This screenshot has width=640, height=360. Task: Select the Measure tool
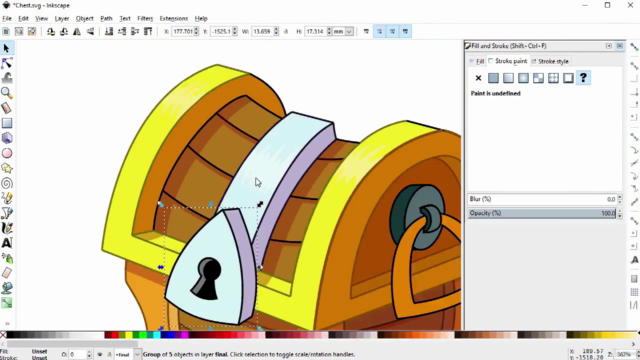coord(7,108)
